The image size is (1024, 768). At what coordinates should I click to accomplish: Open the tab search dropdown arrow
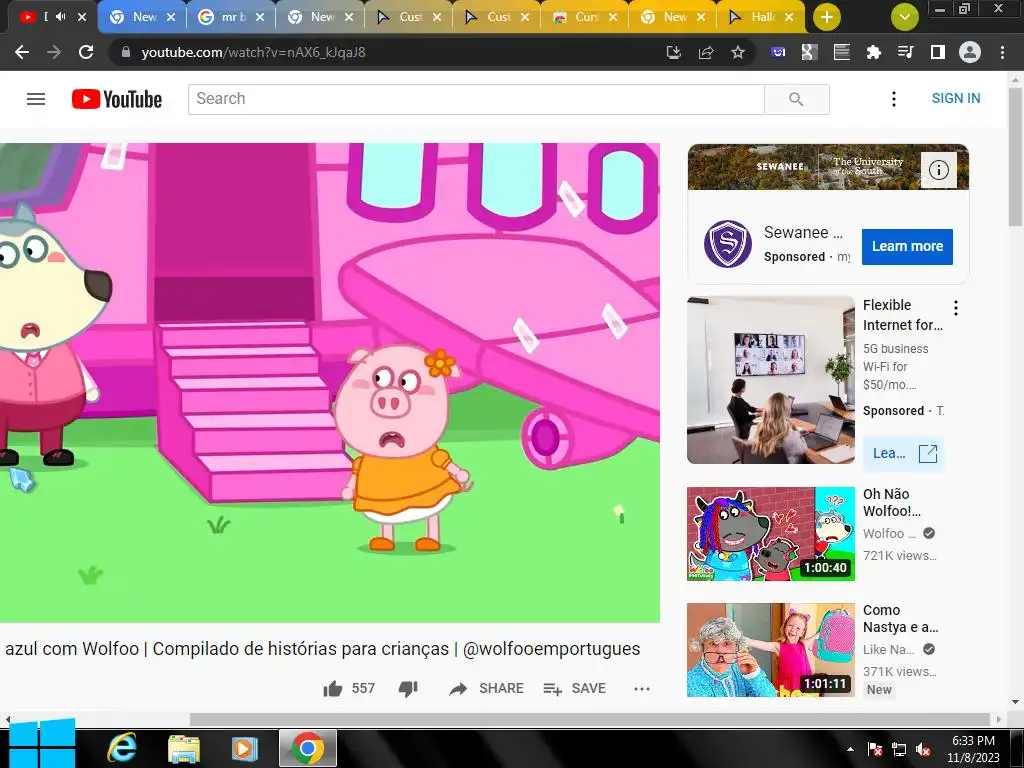tap(904, 17)
